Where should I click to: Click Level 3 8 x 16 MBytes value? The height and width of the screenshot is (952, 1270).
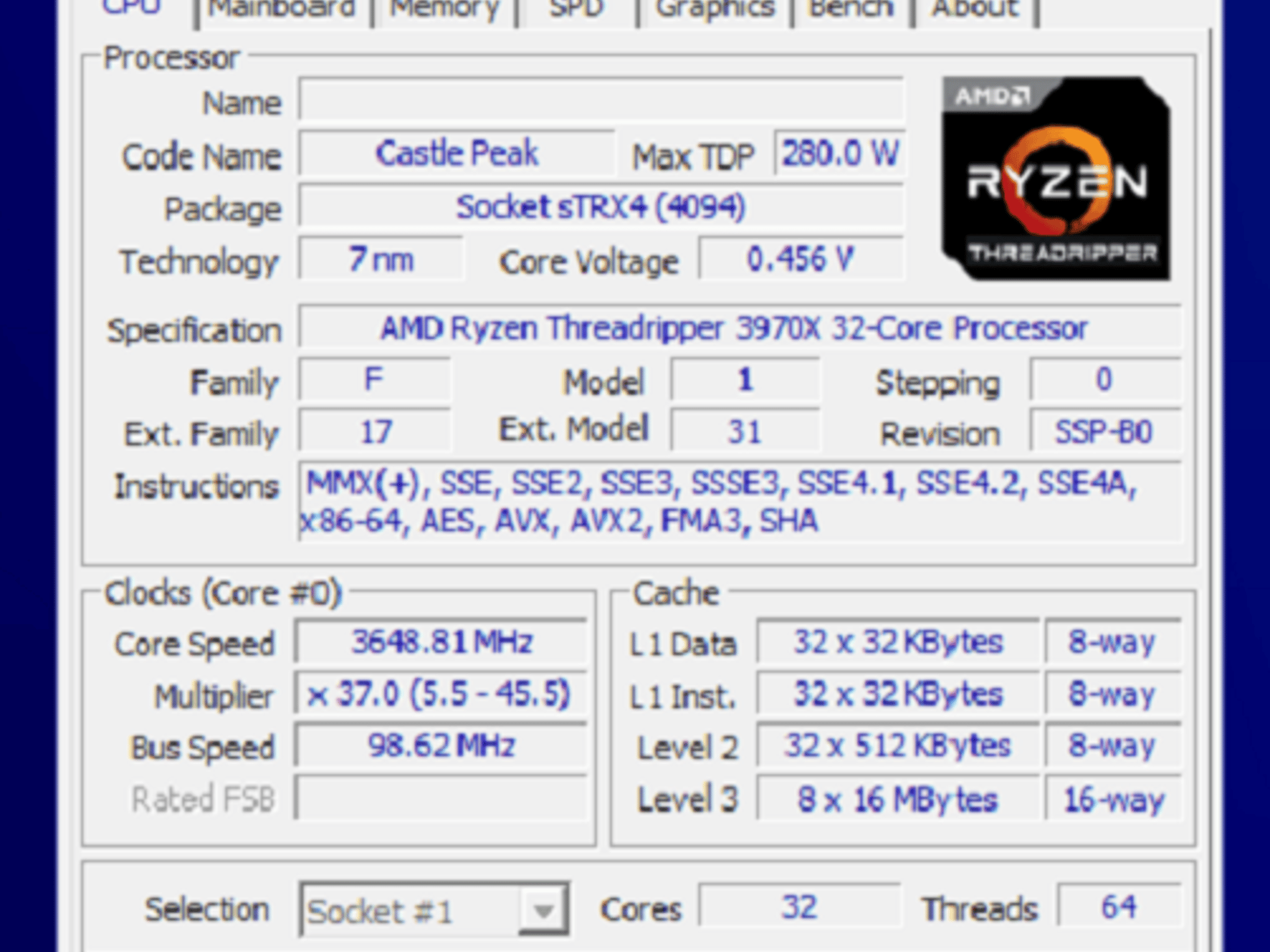[x=898, y=798]
